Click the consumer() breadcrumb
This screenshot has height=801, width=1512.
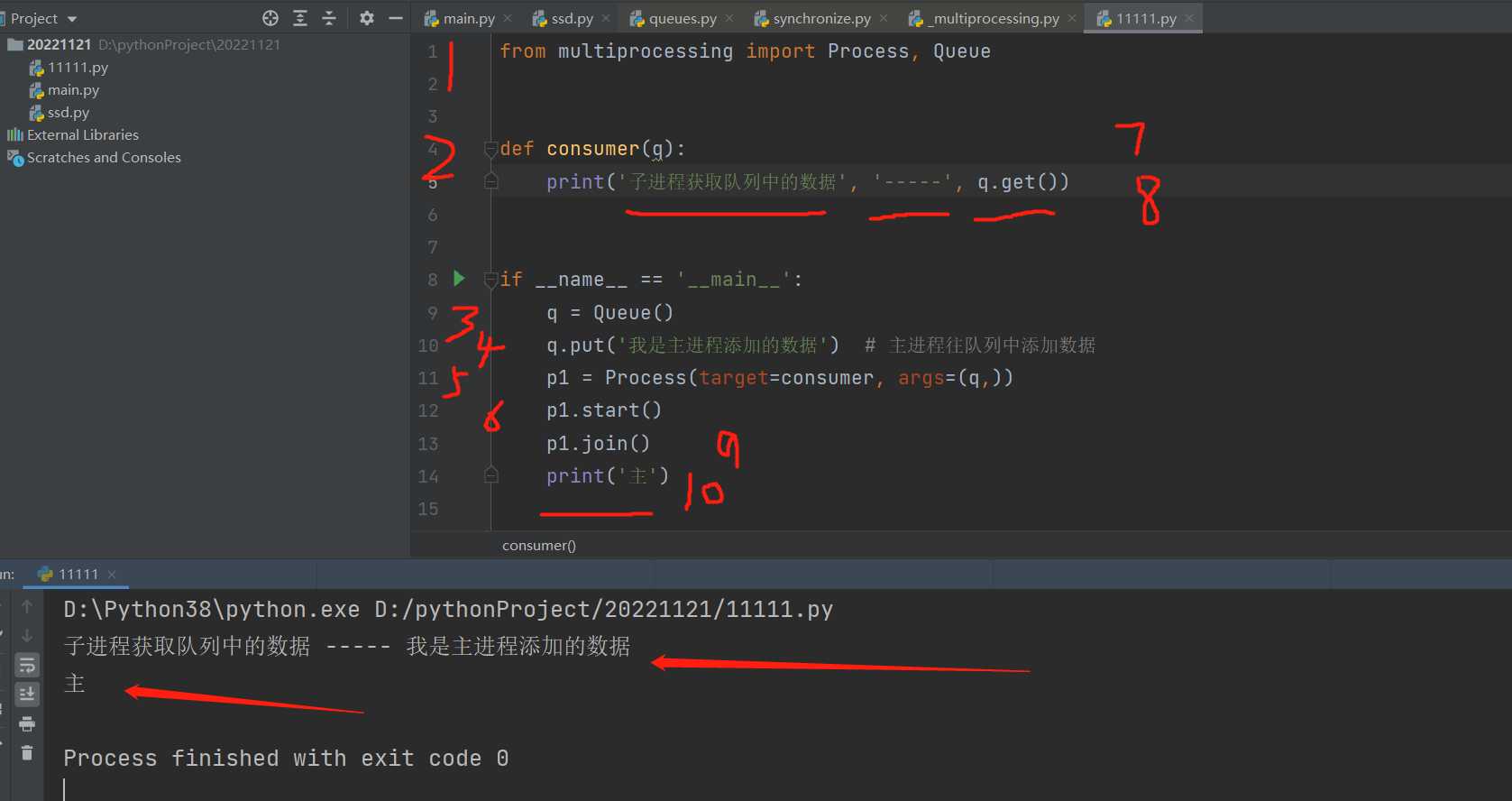[x=539, y=545]
